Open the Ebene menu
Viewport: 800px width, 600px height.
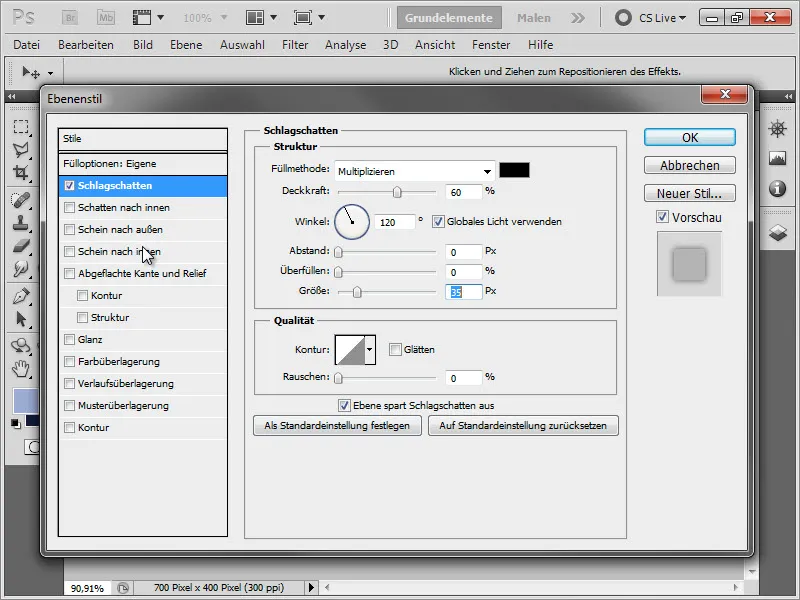click(186, 45)
